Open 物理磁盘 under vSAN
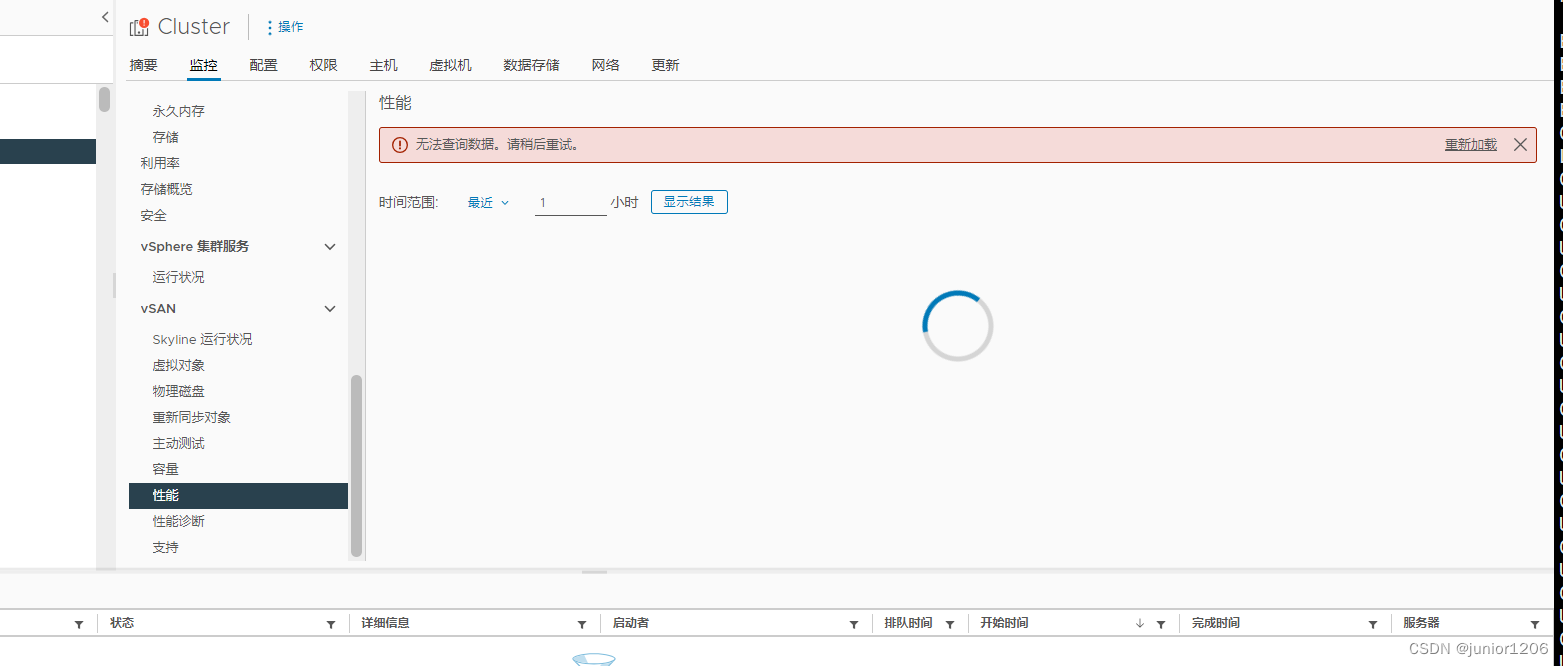This screenshot has width=1563, height=666. (178, 391)
